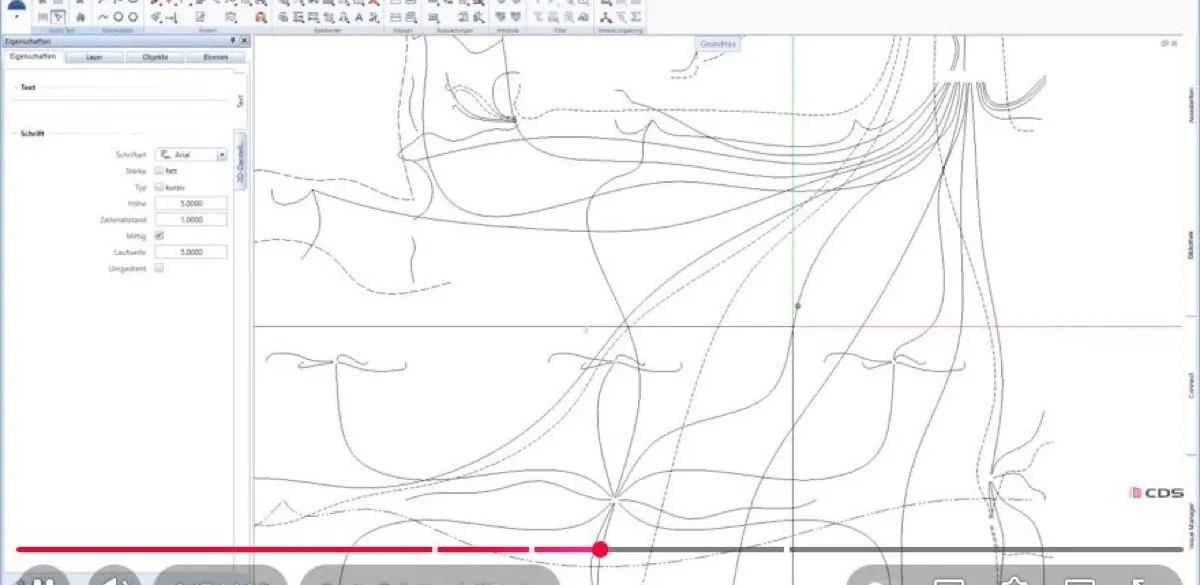
Task: Click the Höhe value field
Action: (191, 203)
